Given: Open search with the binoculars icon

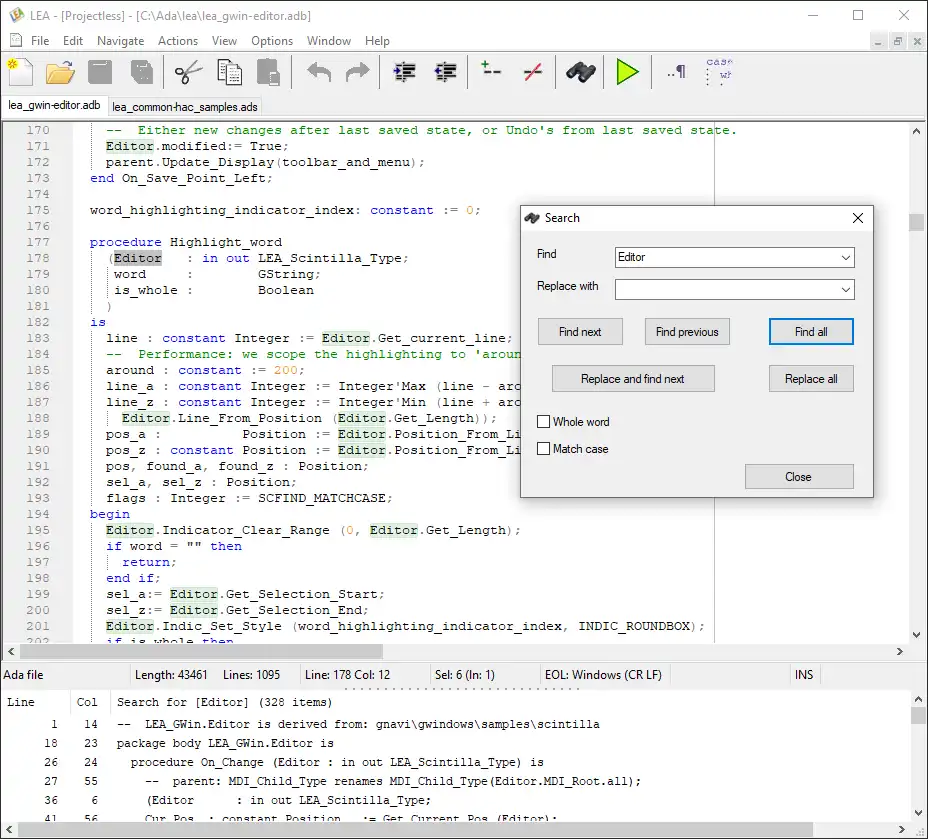Looking at the screenshot, I should [580, 72].
